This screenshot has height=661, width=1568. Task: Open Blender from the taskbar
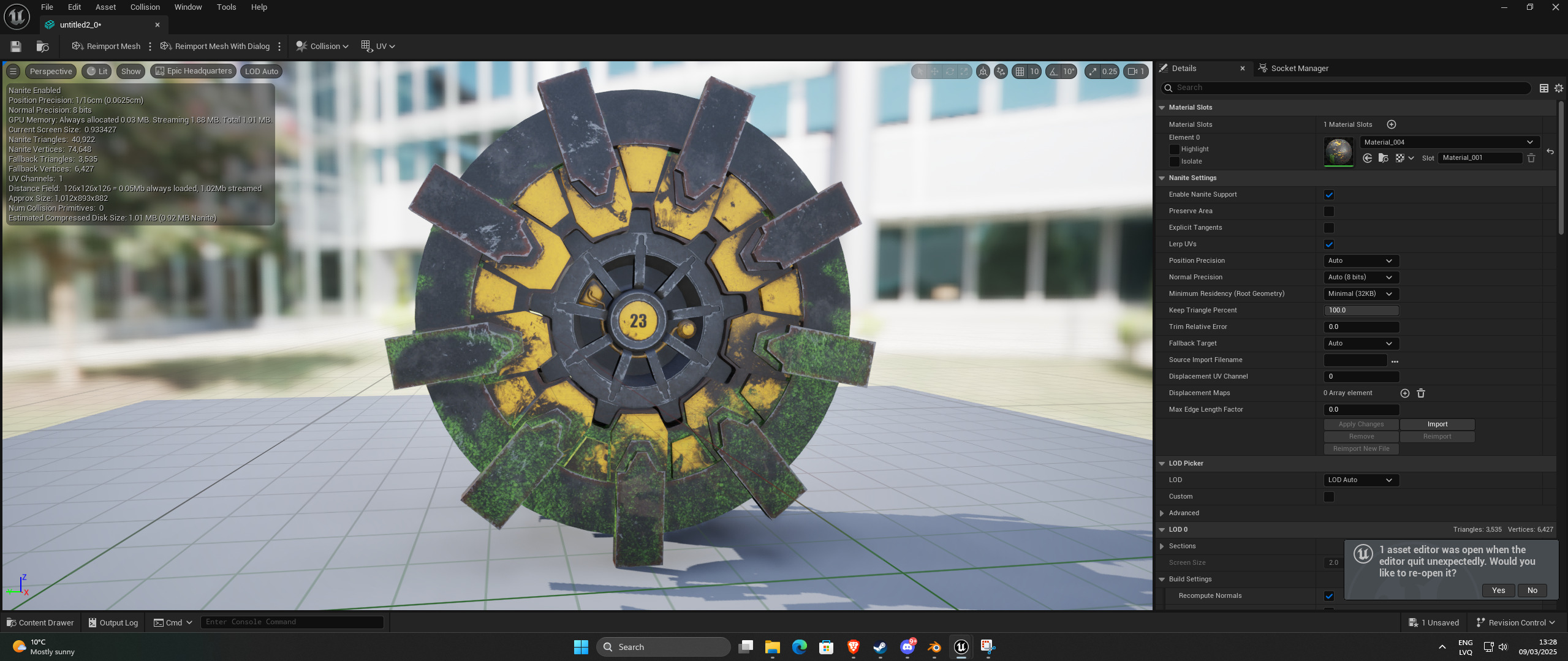934,647
